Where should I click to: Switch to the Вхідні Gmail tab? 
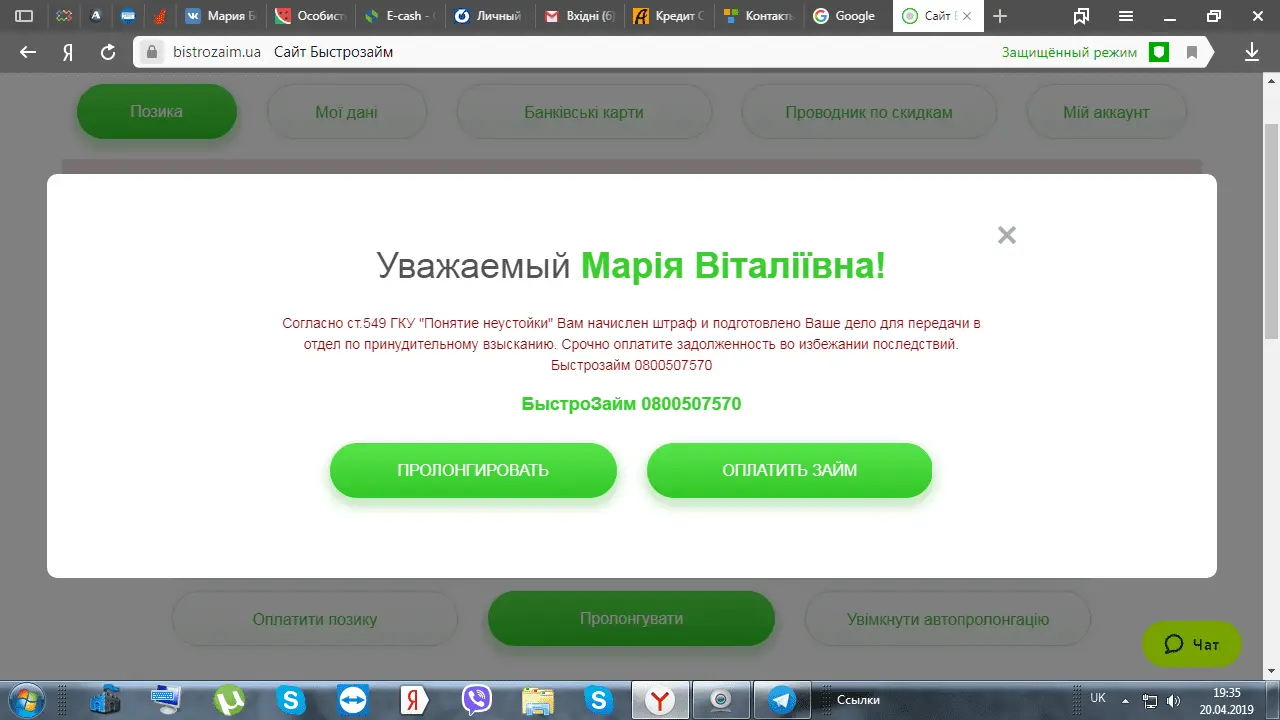[x=580, y=16]
